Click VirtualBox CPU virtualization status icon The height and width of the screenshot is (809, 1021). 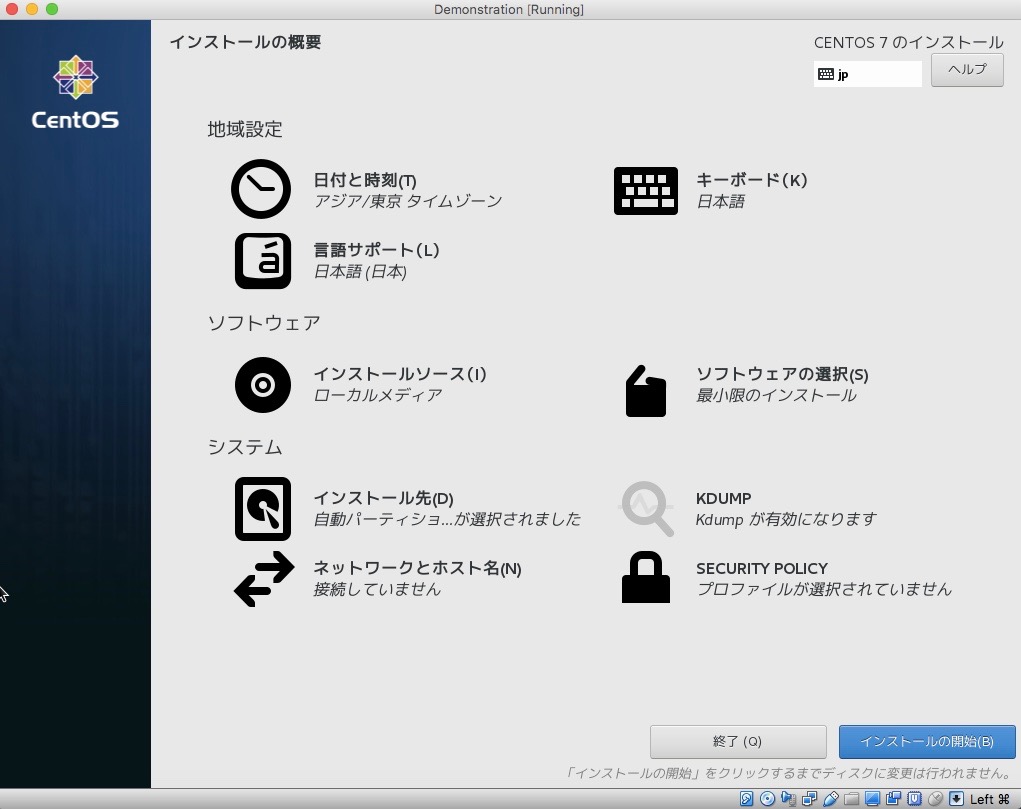(x=914, y=799)
